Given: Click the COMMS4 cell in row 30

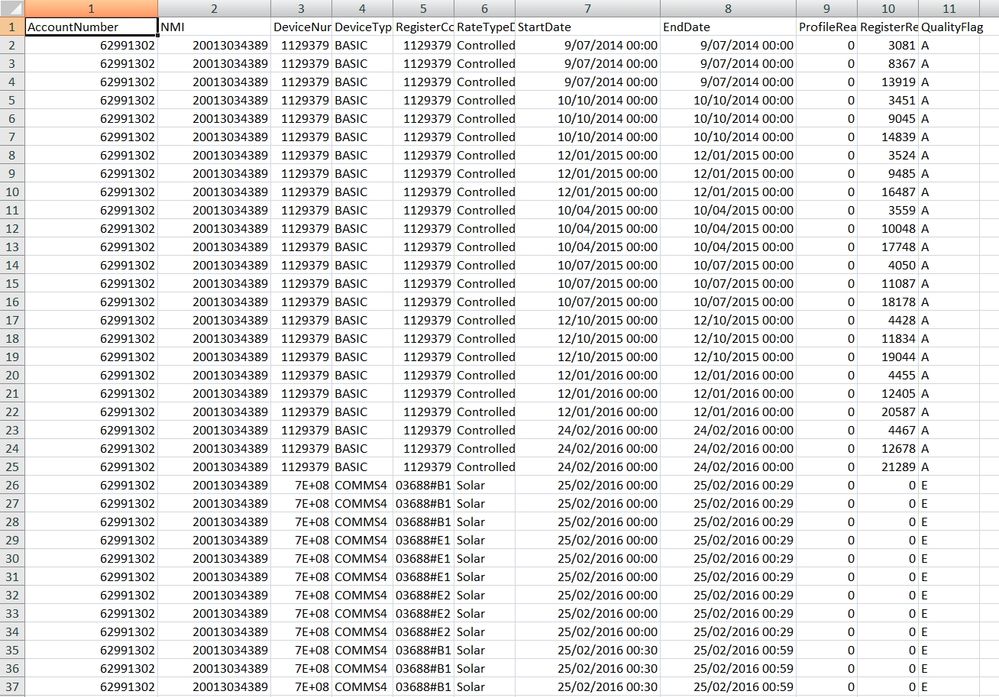Looking at the screenshot, I should click(x=362, y=559).
